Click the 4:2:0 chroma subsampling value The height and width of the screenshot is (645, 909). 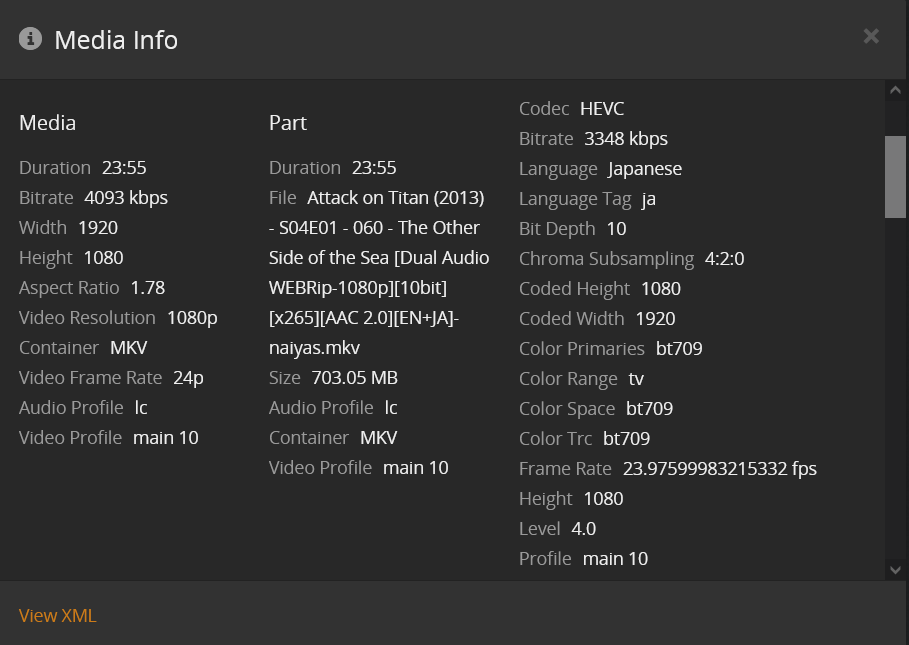[x=725, y=258]
